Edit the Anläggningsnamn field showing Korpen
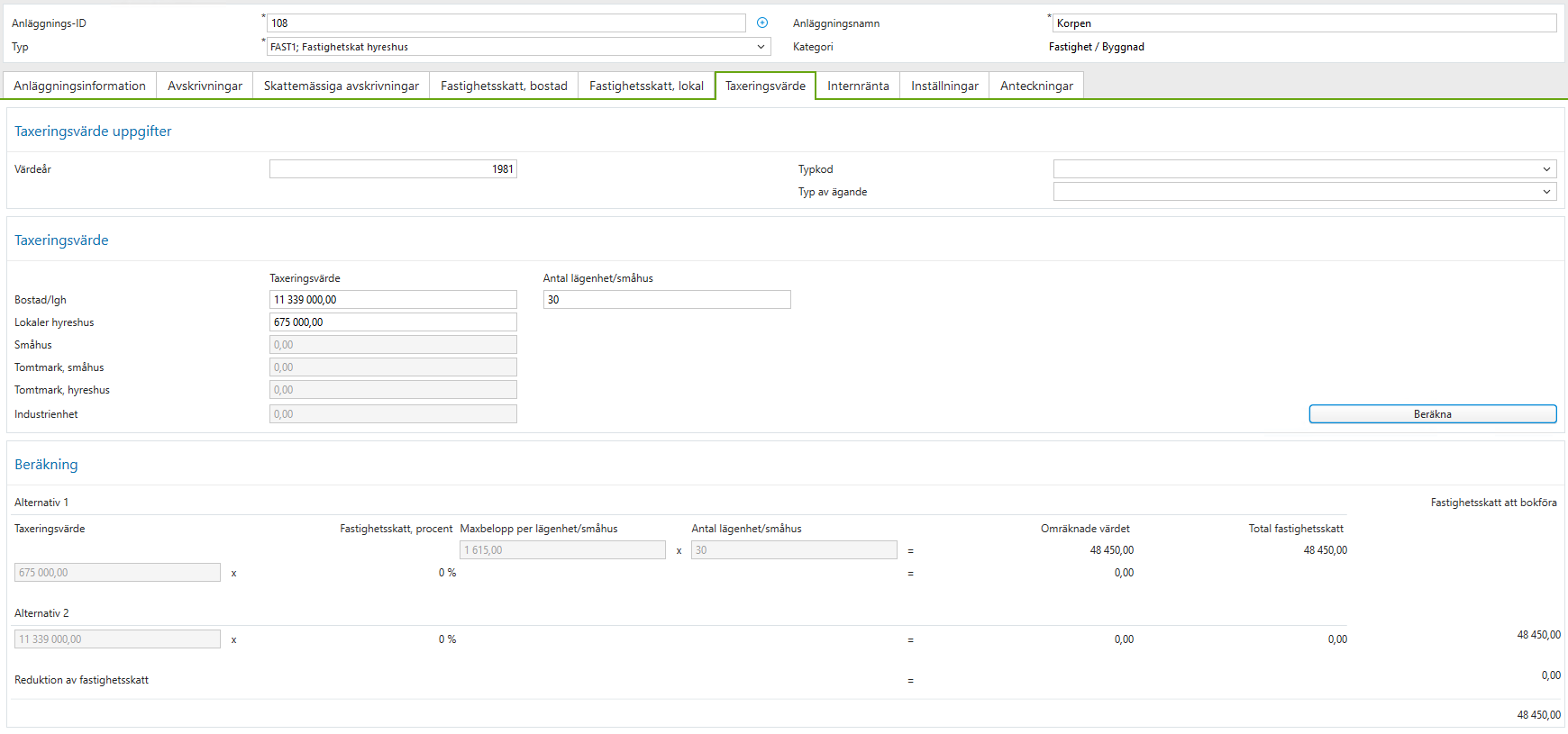Screen dimensions: 1568x734 [1305, 23]
